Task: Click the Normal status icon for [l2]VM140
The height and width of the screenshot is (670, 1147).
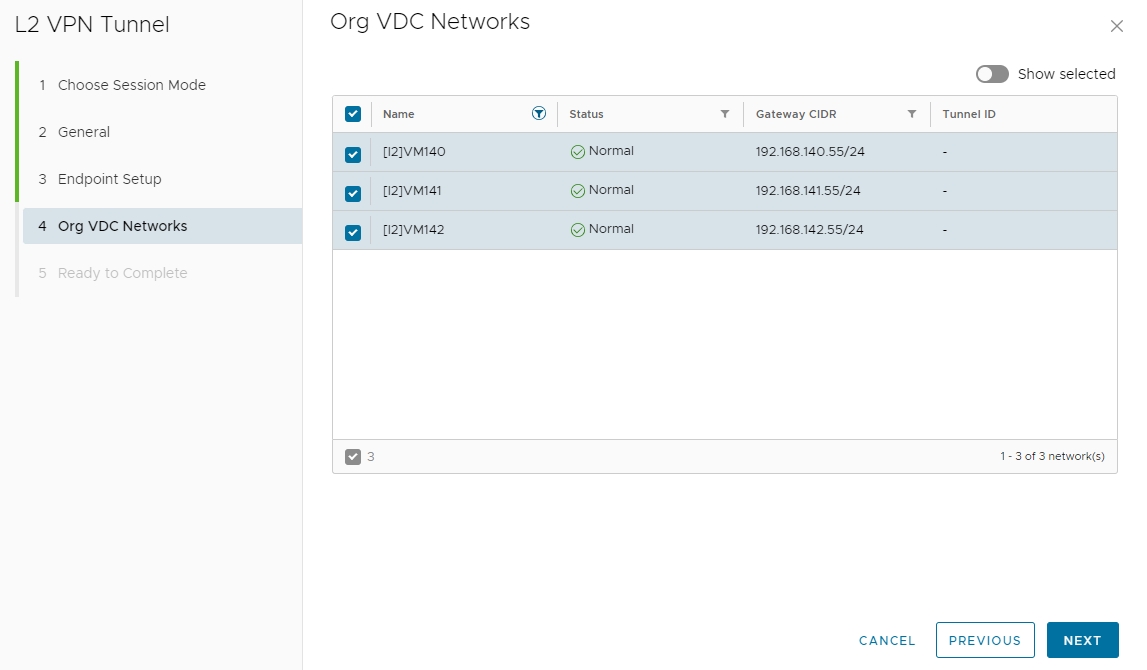Action: pos(577,152)
